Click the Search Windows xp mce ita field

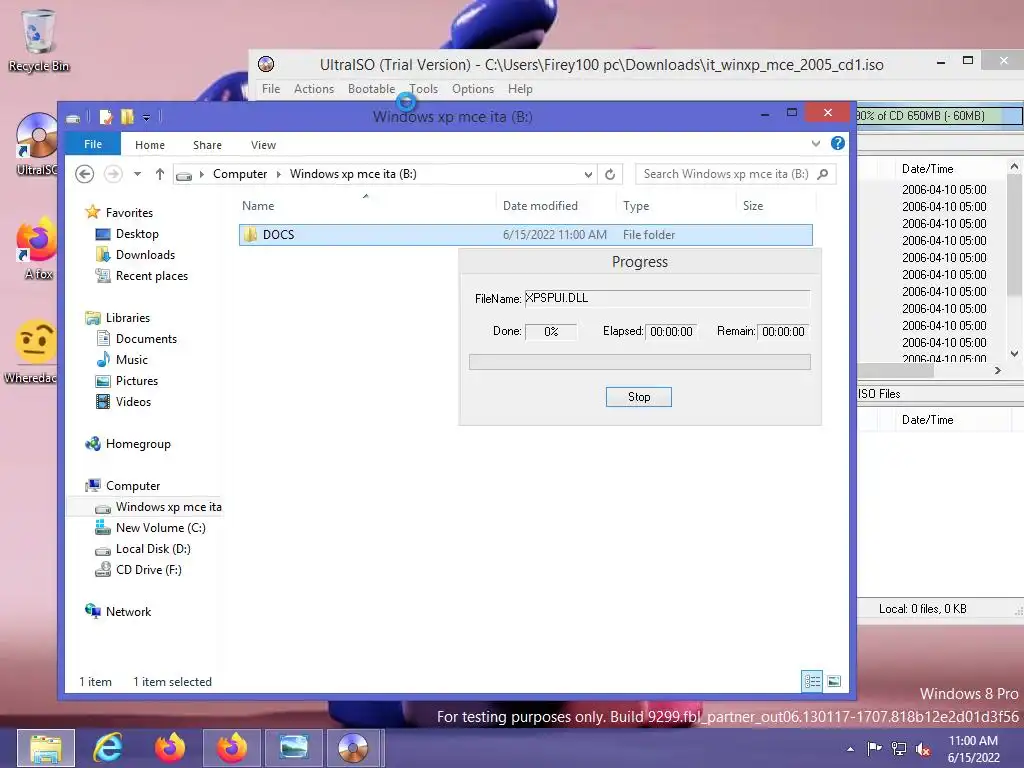pos(735,174)
